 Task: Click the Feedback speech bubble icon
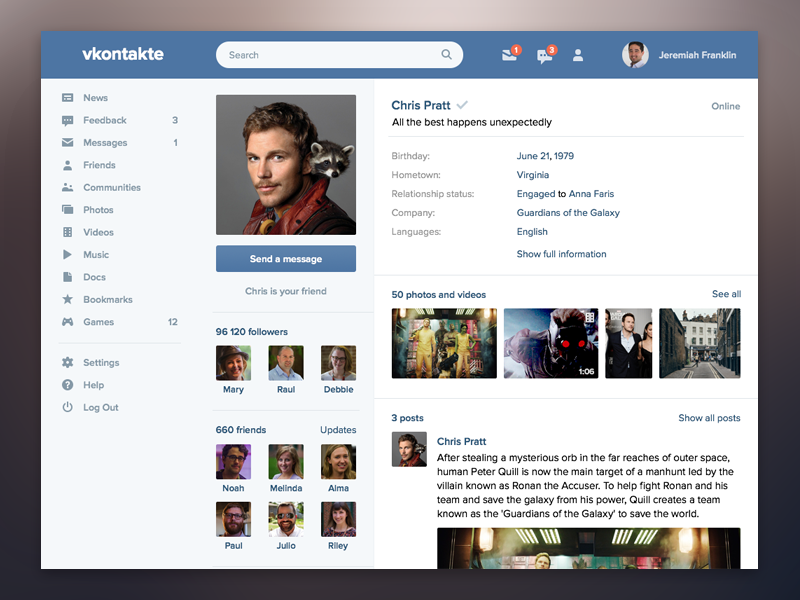[67, 120]
